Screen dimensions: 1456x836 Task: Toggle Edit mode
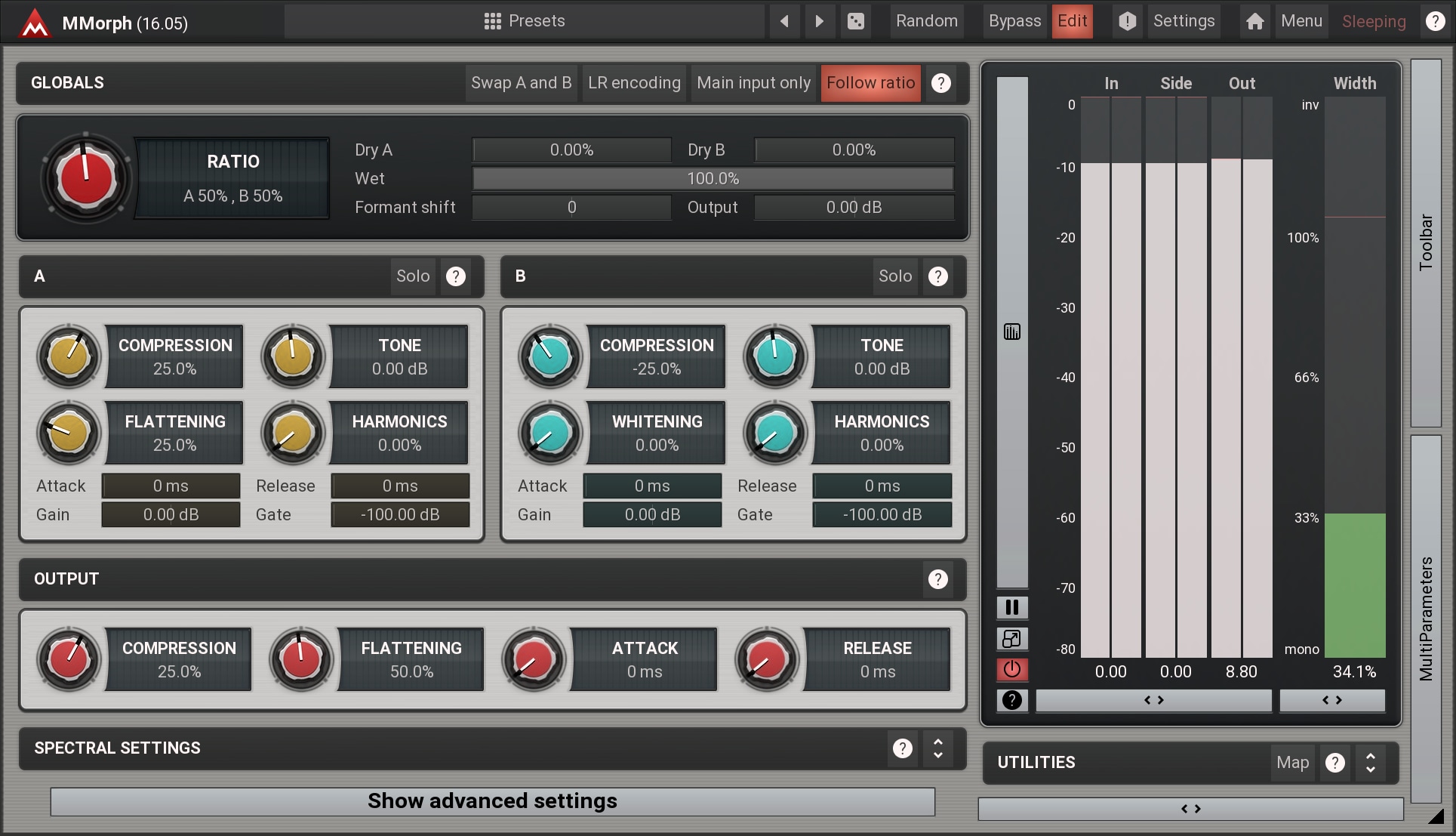(1072, 21)
